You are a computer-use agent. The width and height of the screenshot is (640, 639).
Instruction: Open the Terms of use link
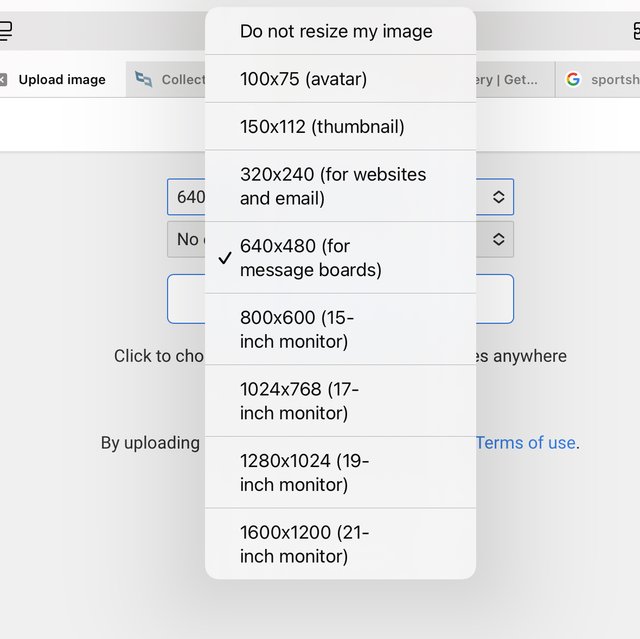526,442
